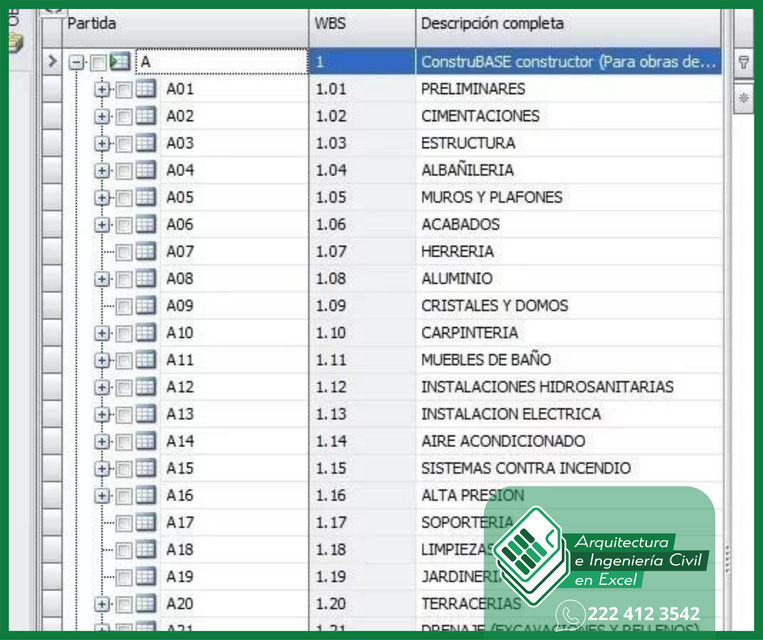Enable the checkbox for partida A18

click(x=124, y=550)
